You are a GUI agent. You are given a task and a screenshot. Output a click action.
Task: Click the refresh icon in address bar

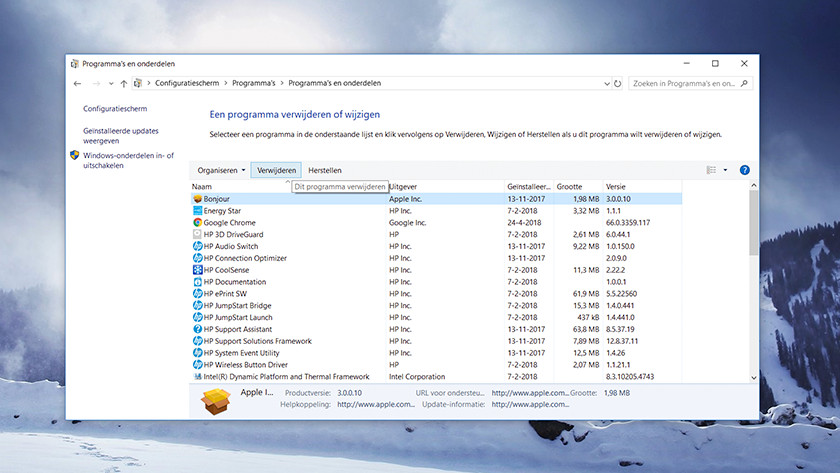618,83
